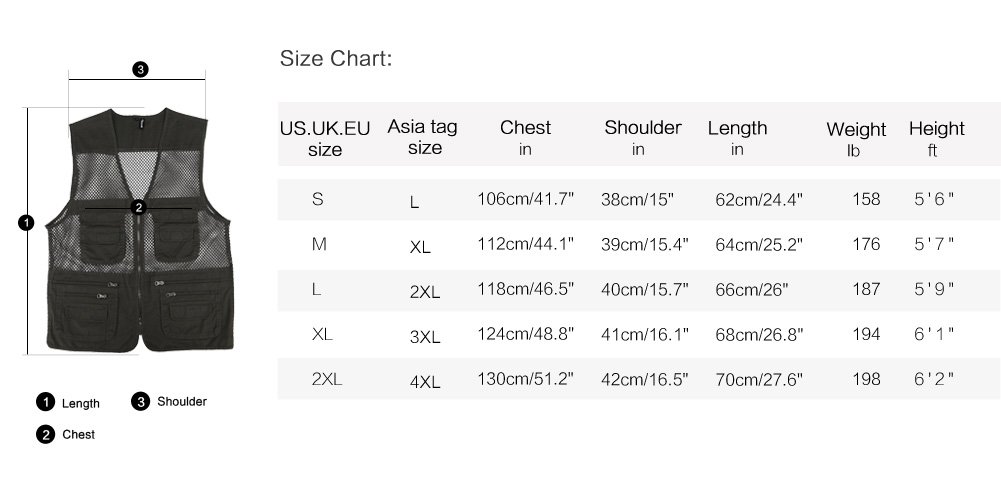The width and height of the screenshot is (1001, 500).
Task: Select the 194 weight value
Action: click(x=866, y=334)
